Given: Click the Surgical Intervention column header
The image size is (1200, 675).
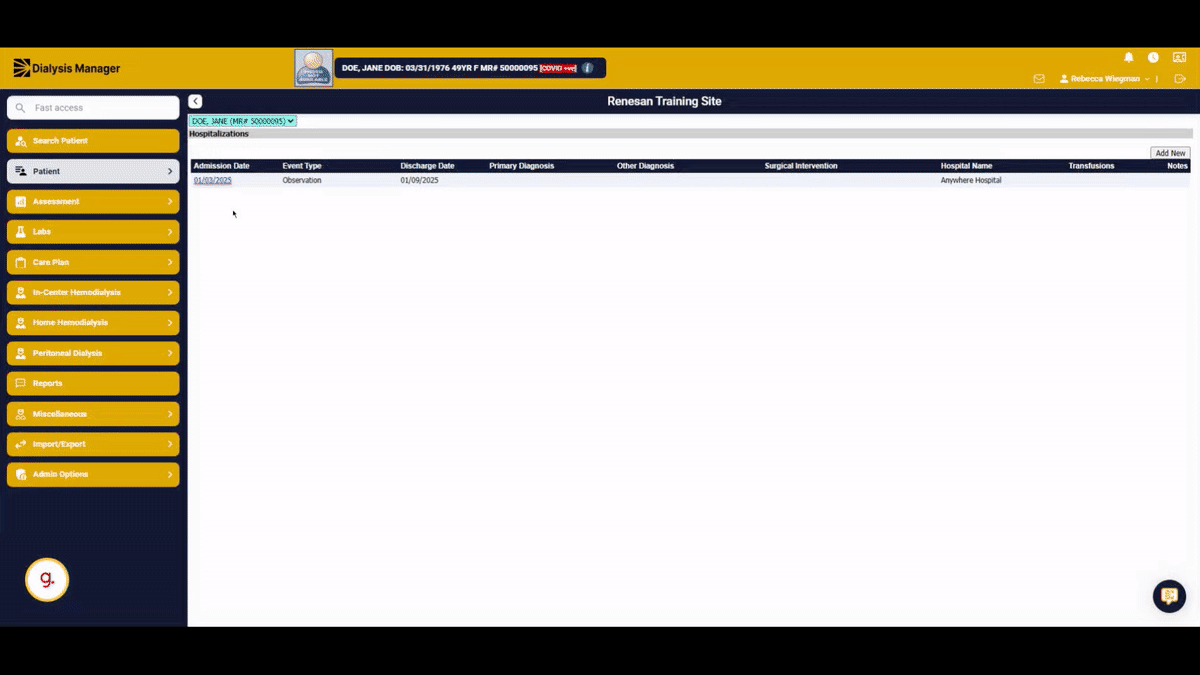Looking at the screenshot, I should click(x=801, y=166).
